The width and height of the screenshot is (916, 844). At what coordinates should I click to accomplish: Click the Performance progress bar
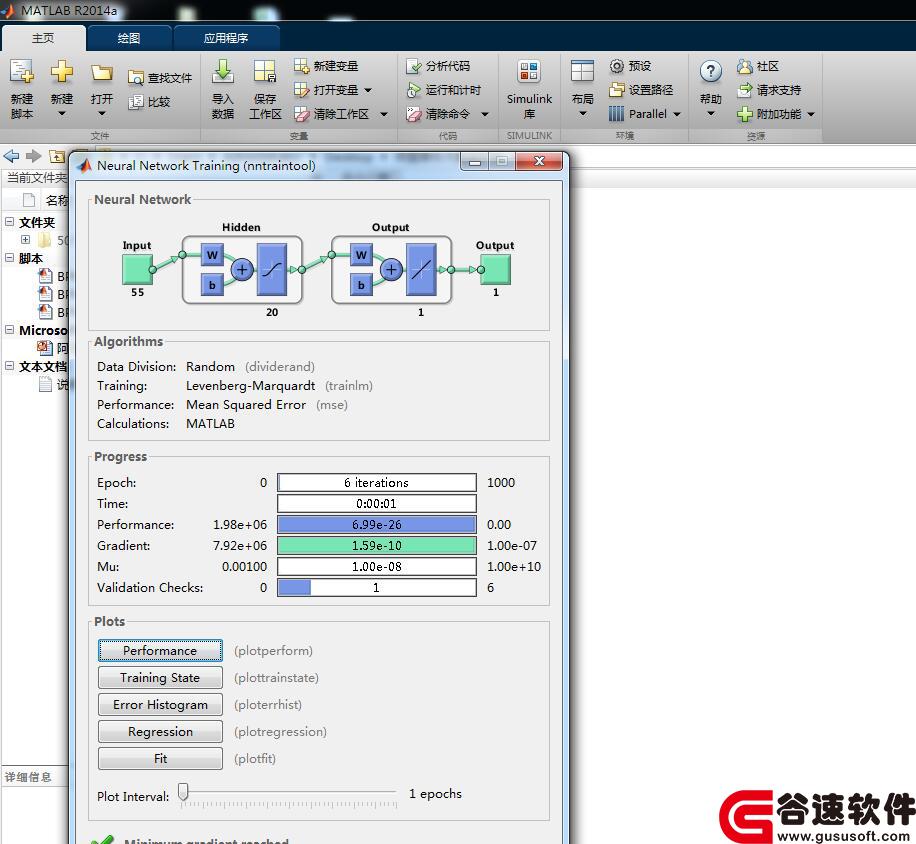(x=377, y=525)
